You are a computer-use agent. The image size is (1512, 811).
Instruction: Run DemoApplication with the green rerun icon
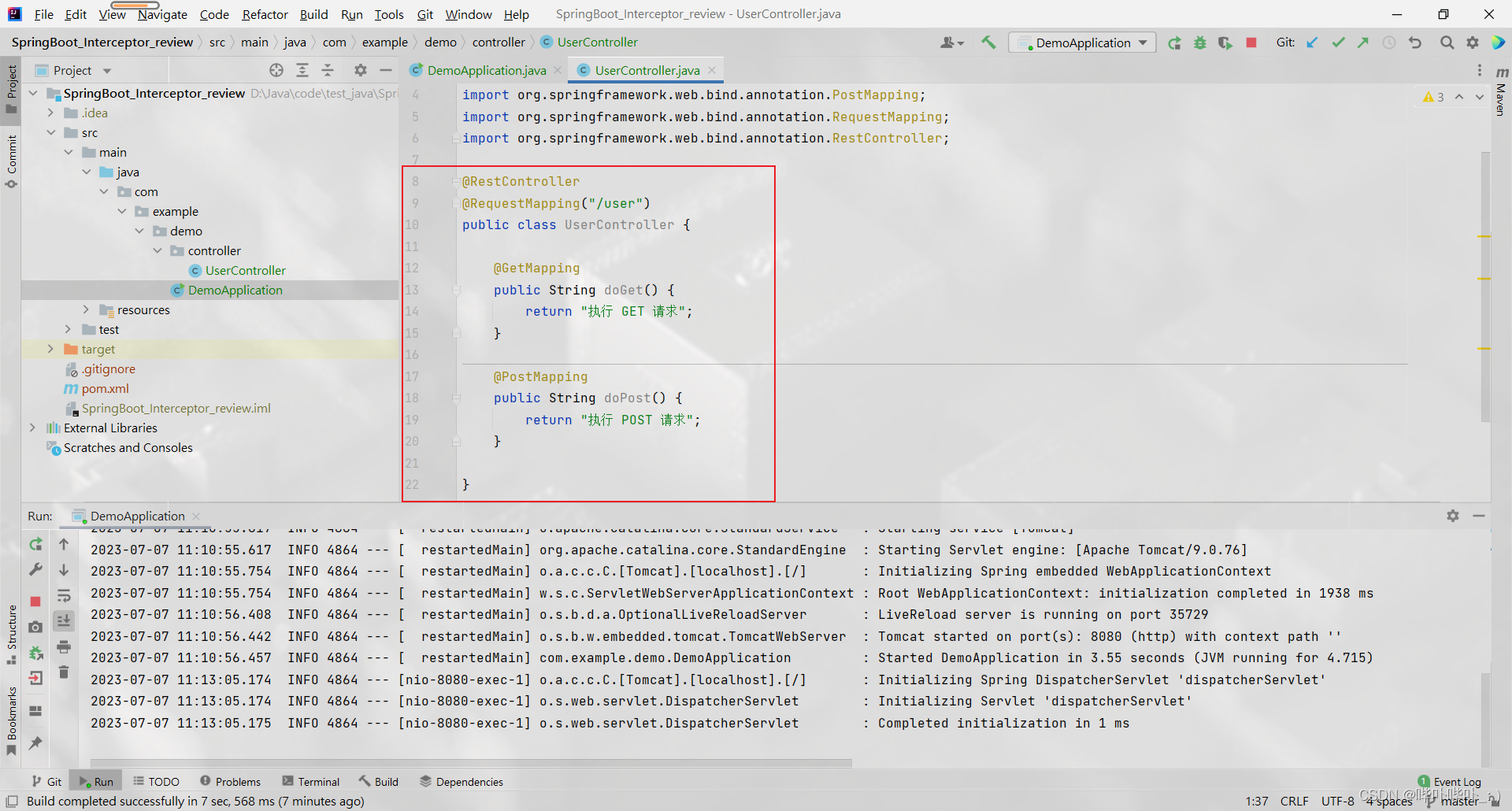point(1174,43)
